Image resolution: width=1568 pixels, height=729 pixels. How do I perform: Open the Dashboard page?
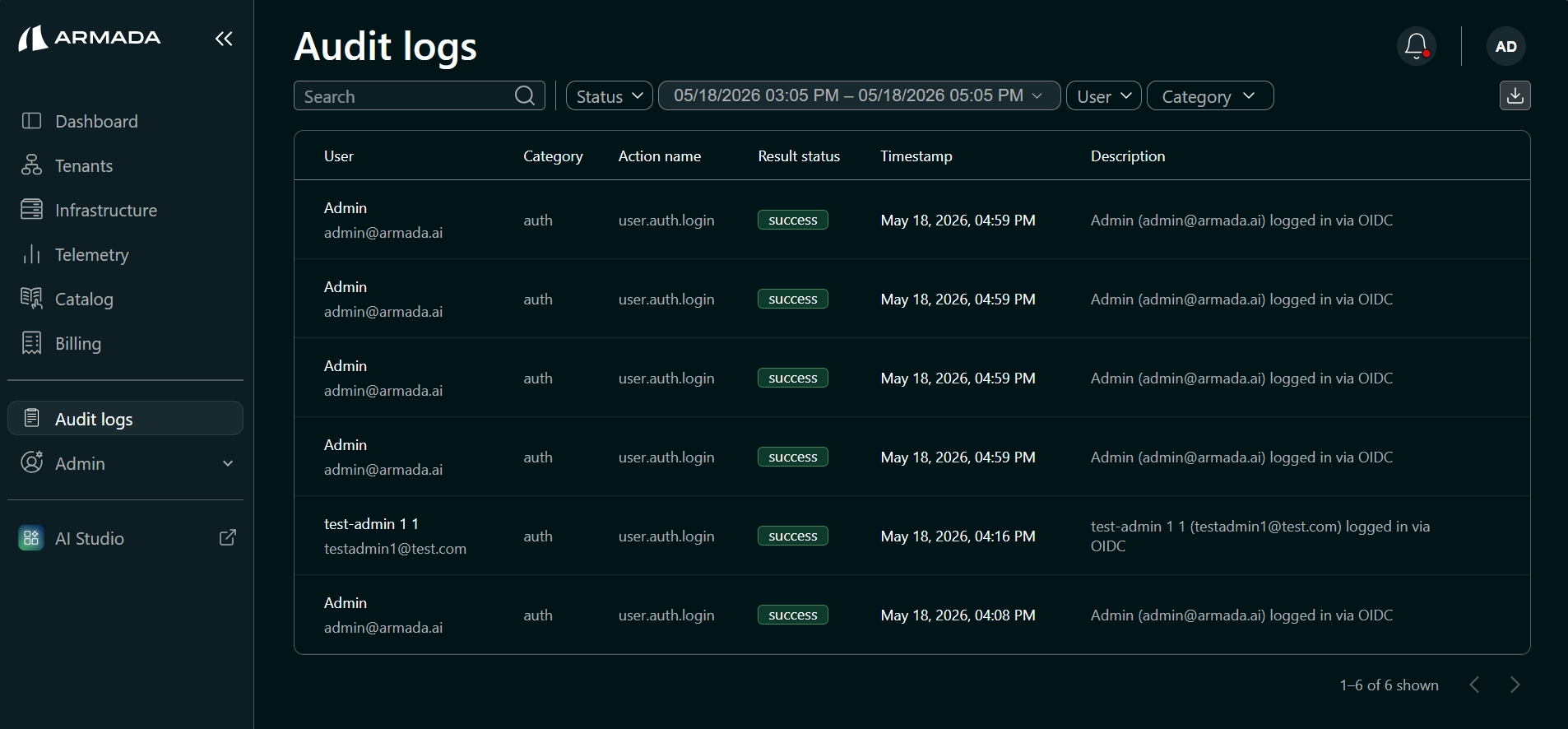tap(125, 121)
